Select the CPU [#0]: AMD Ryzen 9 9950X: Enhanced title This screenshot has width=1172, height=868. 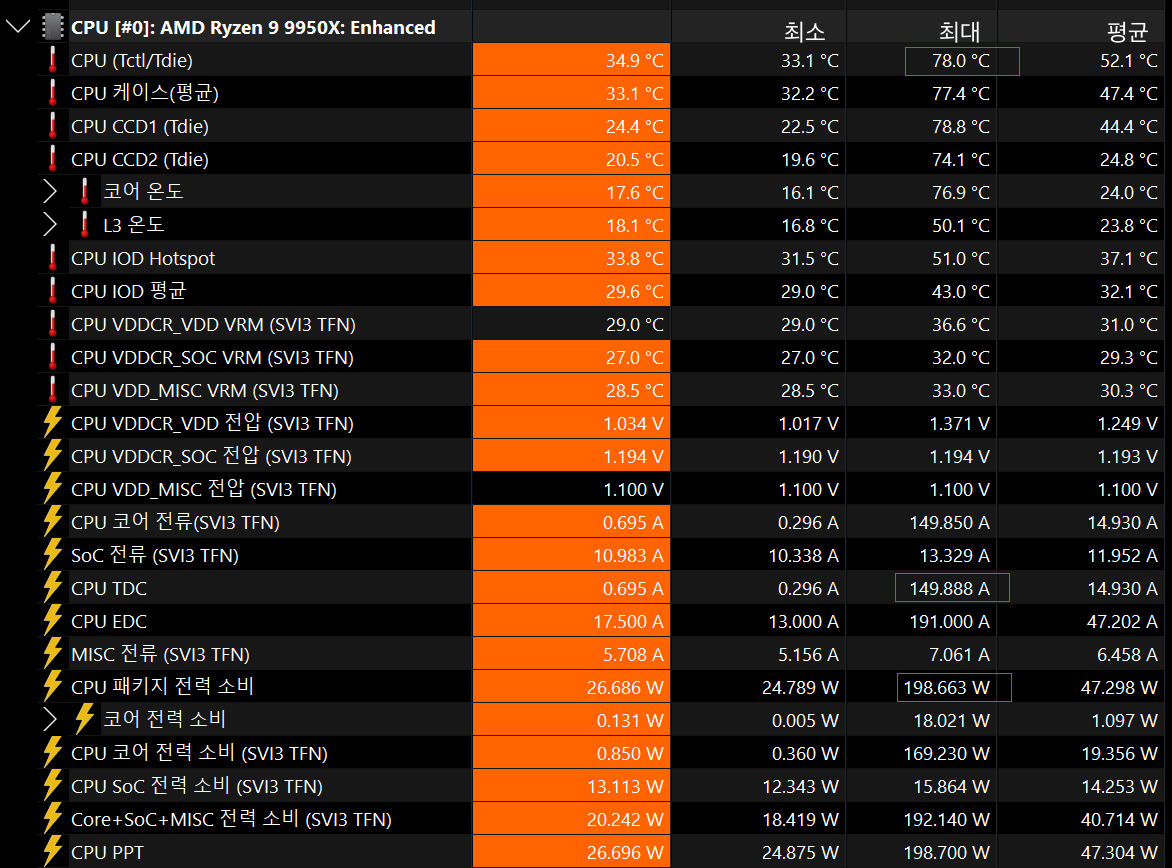[x=253, y=28]
